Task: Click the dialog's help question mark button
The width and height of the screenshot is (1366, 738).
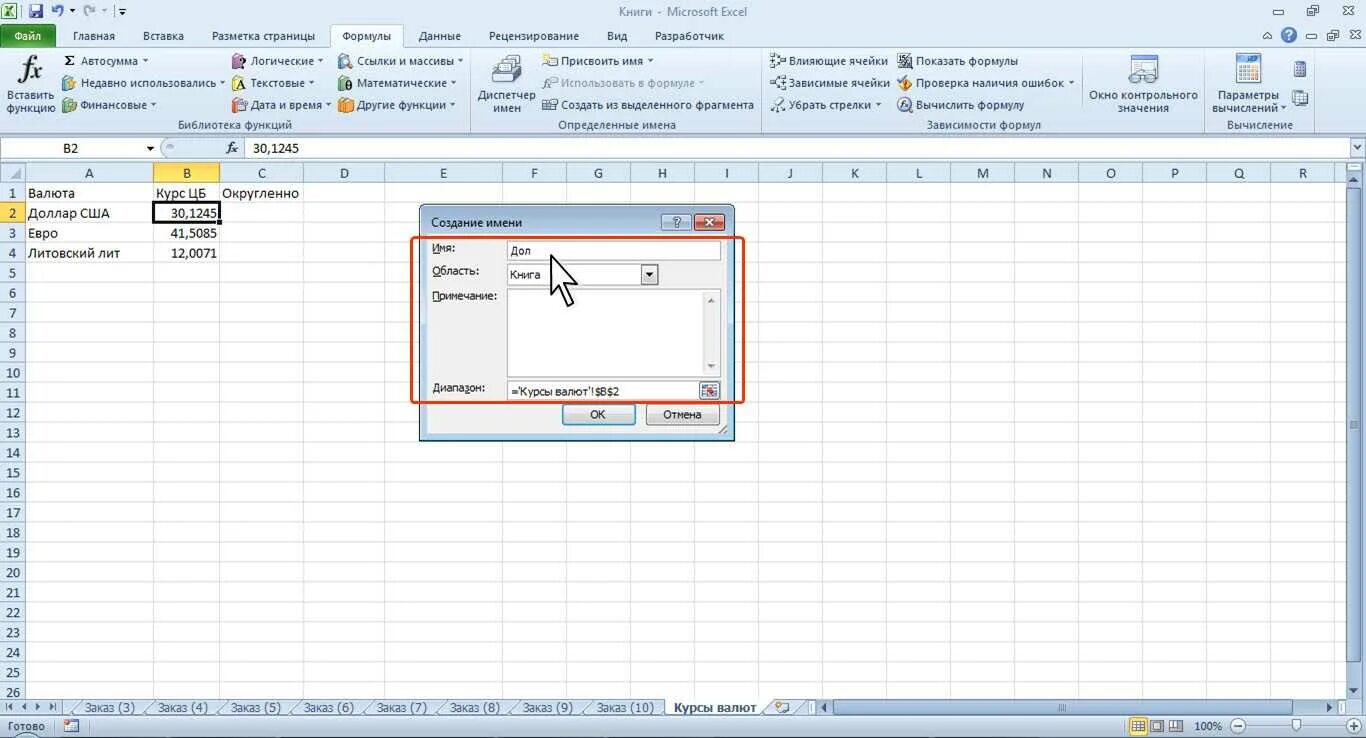Action: pos(676,222)
